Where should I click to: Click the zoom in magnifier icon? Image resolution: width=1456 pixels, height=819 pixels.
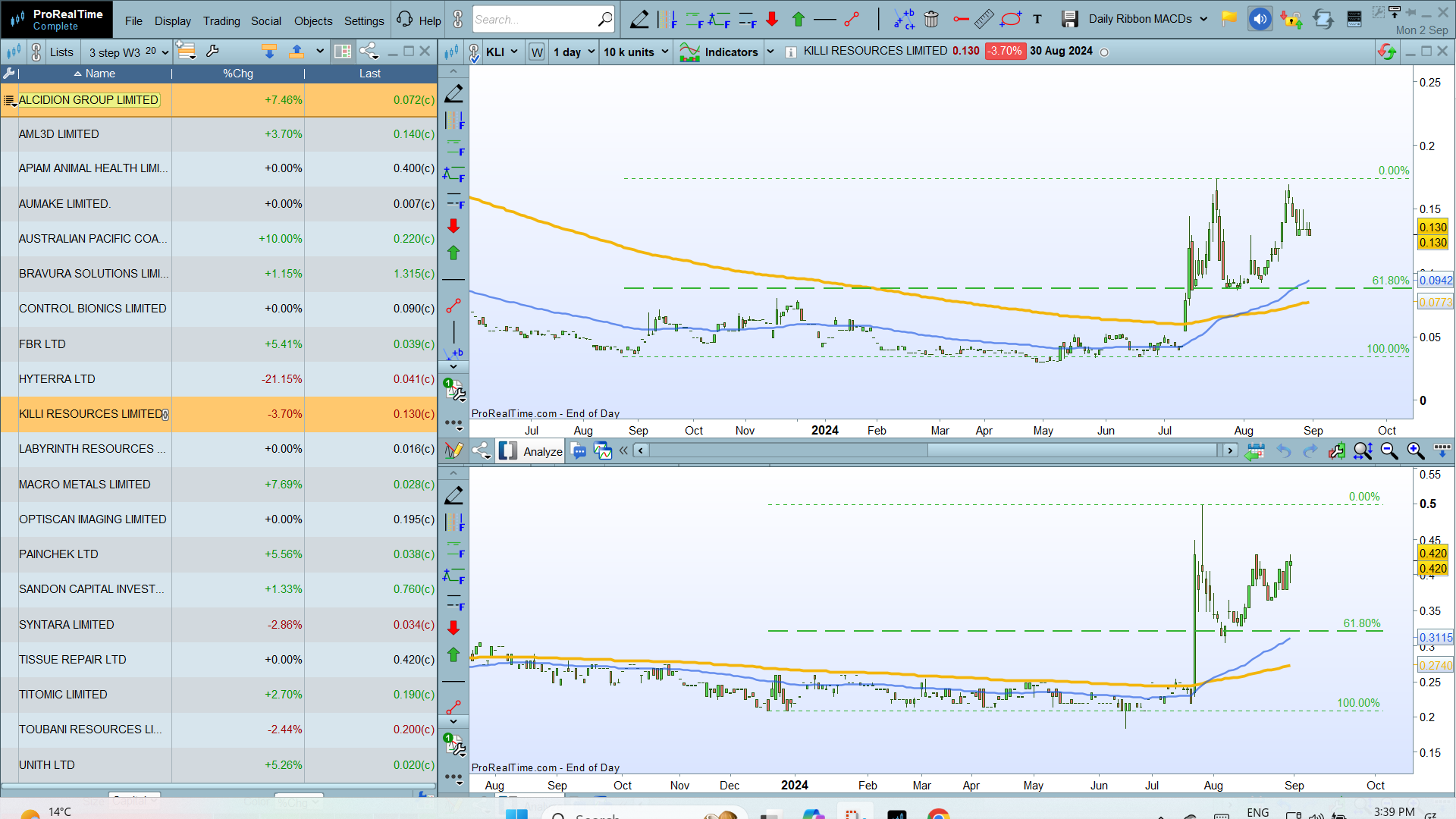1415,451
